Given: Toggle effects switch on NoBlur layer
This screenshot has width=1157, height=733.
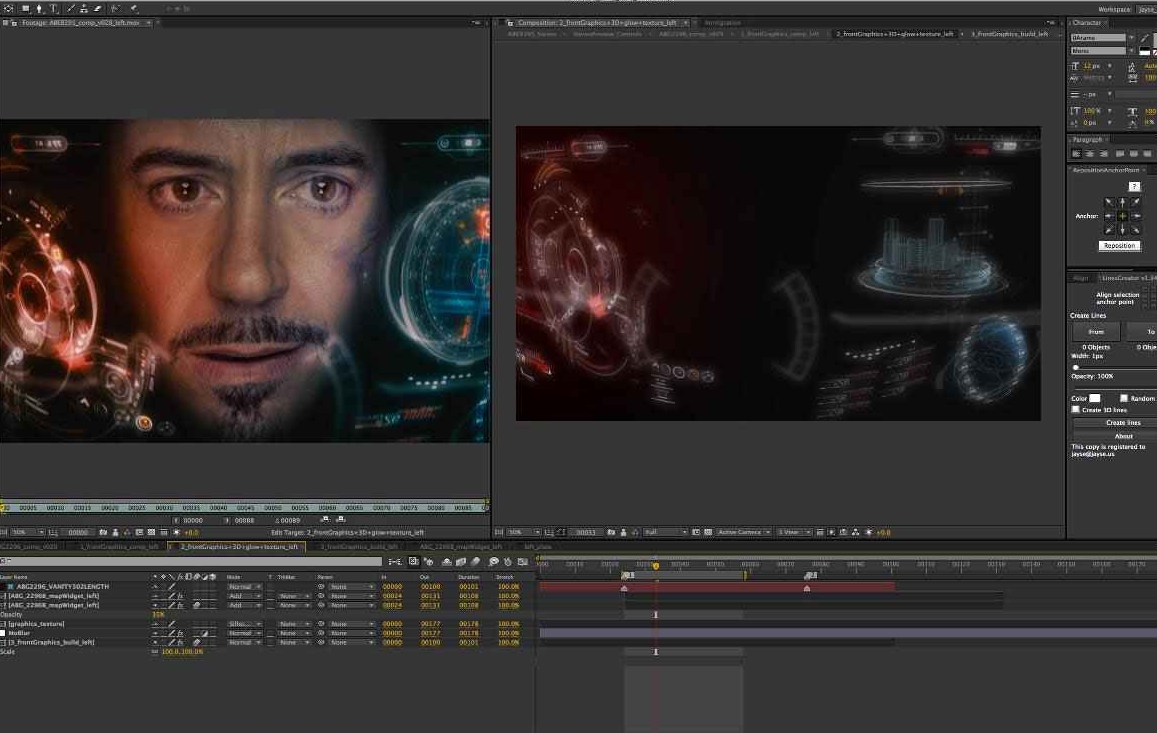Looking at the screenshot, I should pyautogui.click(x=180, y=633).
